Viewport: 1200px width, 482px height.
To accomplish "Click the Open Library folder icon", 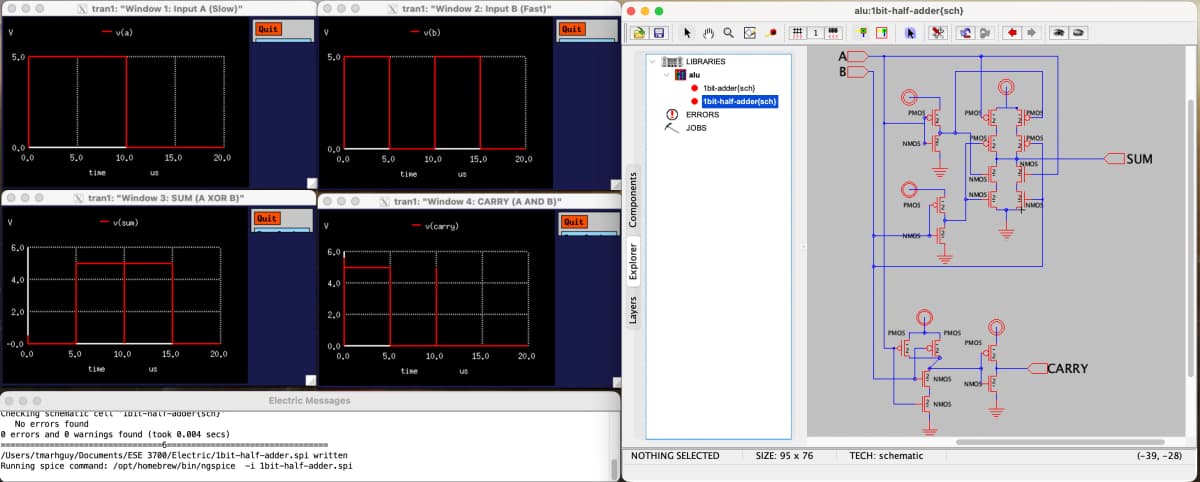I will [638, 33].
